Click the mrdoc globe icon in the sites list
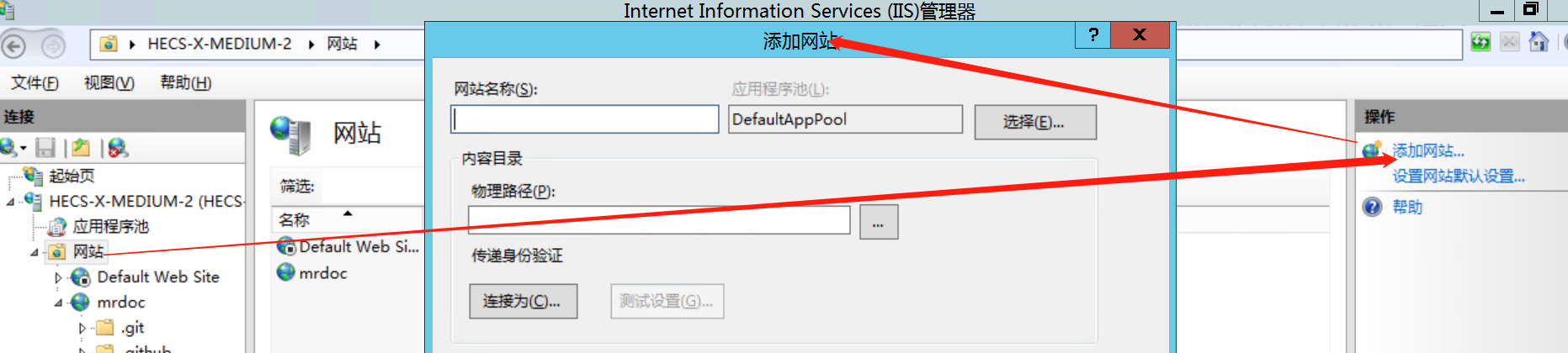The image size is (1568, 353). [x=286, y=272]
